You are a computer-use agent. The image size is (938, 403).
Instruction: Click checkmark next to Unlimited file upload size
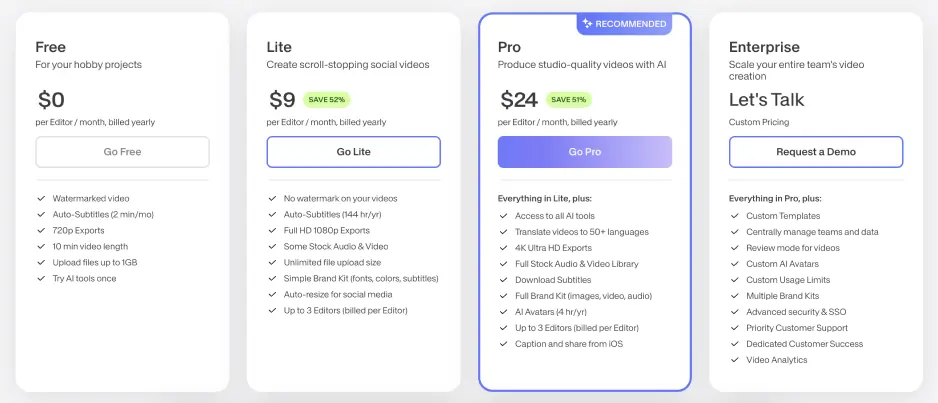pyautogui.click(x=272, y=262)
